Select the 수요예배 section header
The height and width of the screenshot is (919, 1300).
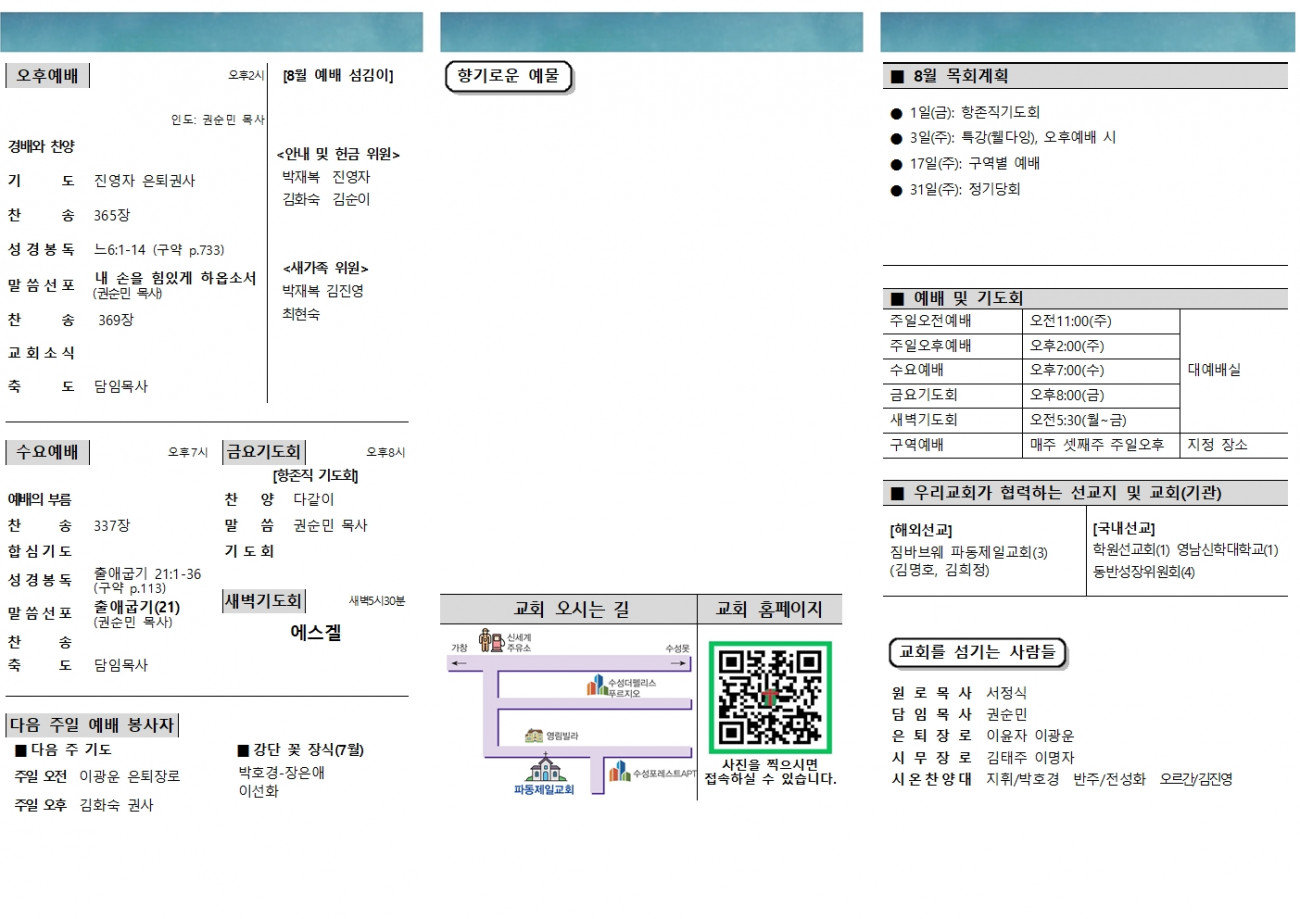(x=47, y=452)
